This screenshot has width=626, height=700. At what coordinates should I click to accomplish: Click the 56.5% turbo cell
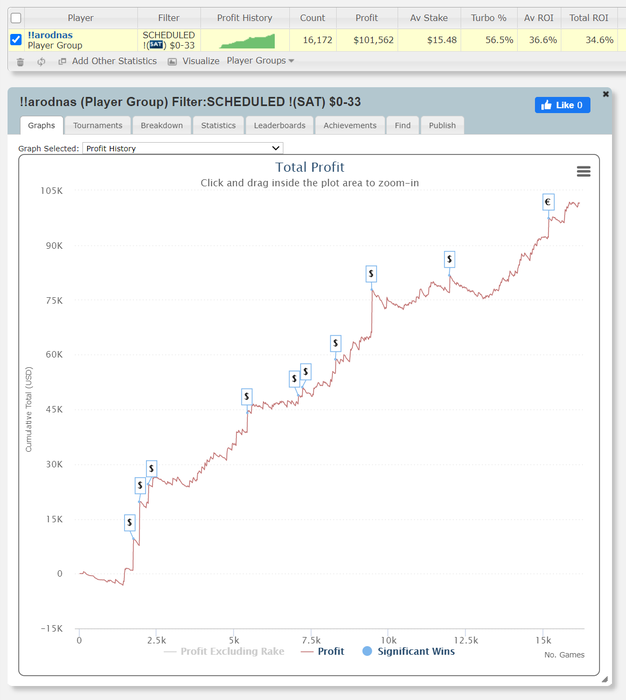coord(489,40)
